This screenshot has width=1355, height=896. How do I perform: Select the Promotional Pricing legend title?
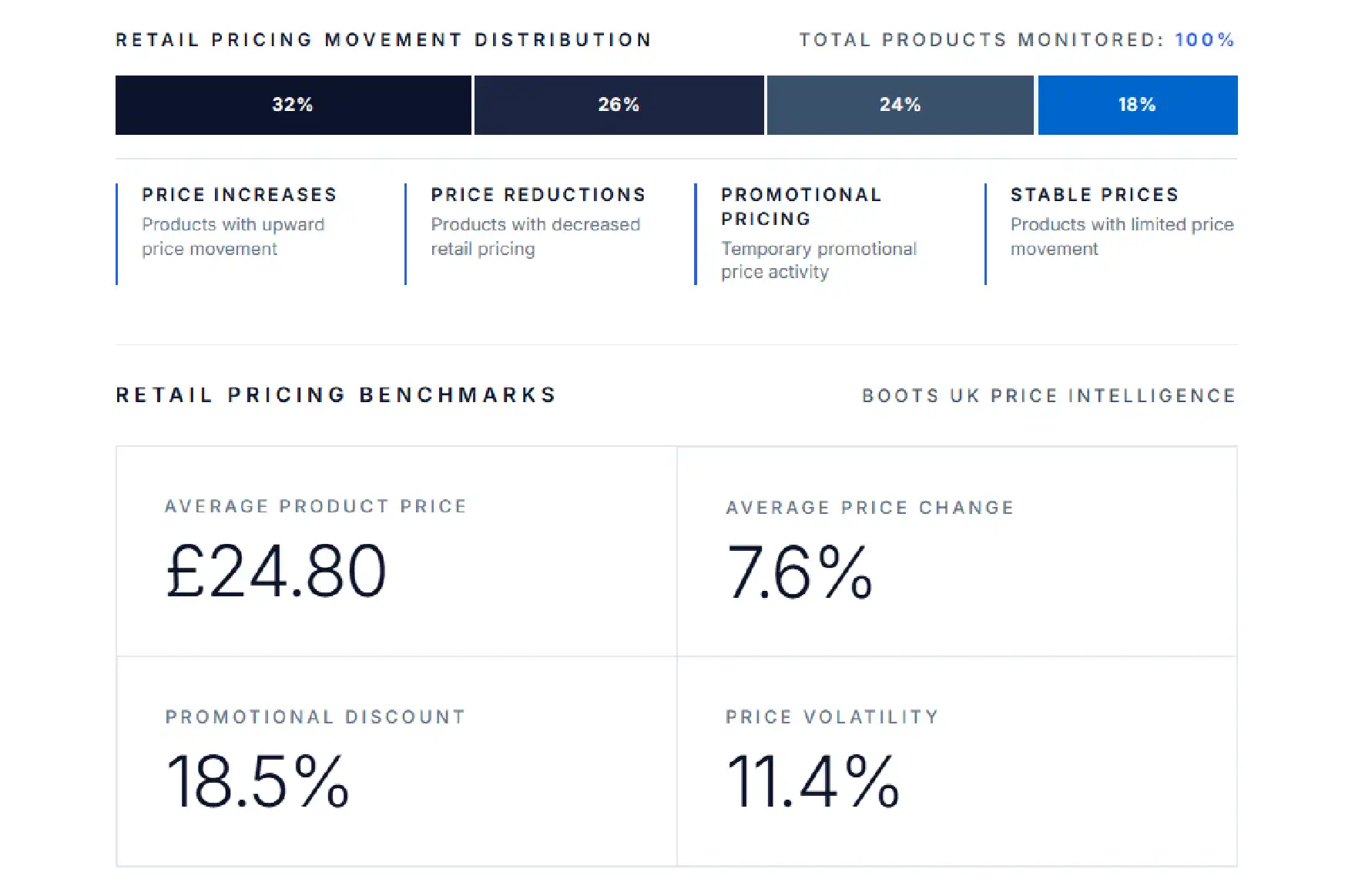tap(801, 206)
